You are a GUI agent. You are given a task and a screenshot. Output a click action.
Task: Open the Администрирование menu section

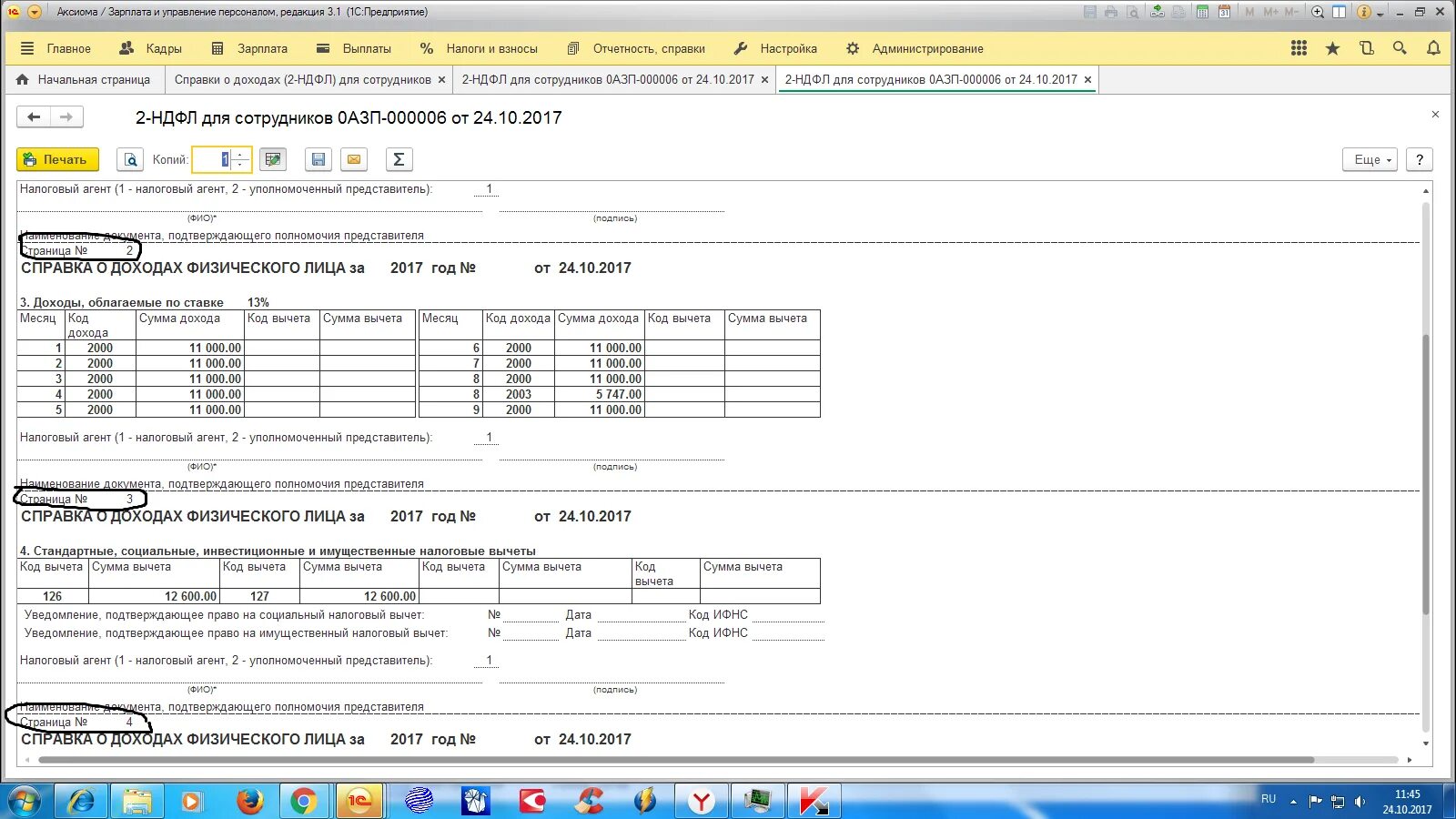tap(915, 48)
